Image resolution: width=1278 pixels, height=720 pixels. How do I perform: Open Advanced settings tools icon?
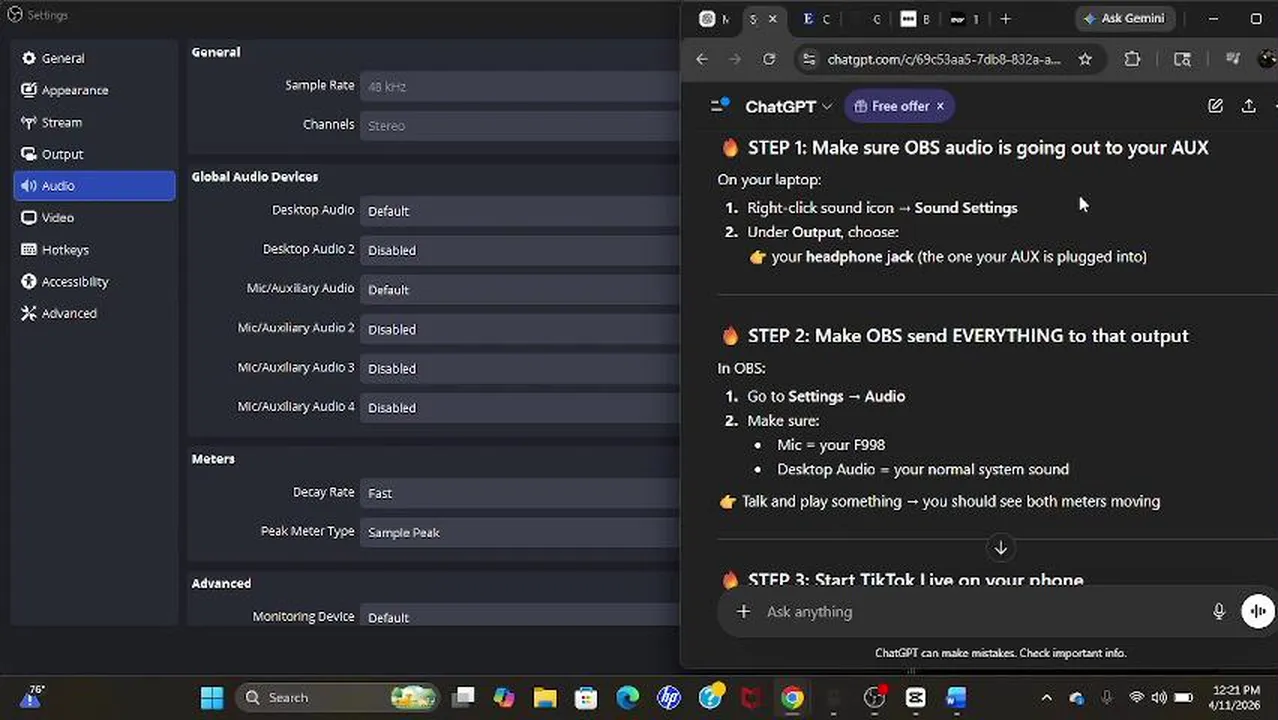29,313
